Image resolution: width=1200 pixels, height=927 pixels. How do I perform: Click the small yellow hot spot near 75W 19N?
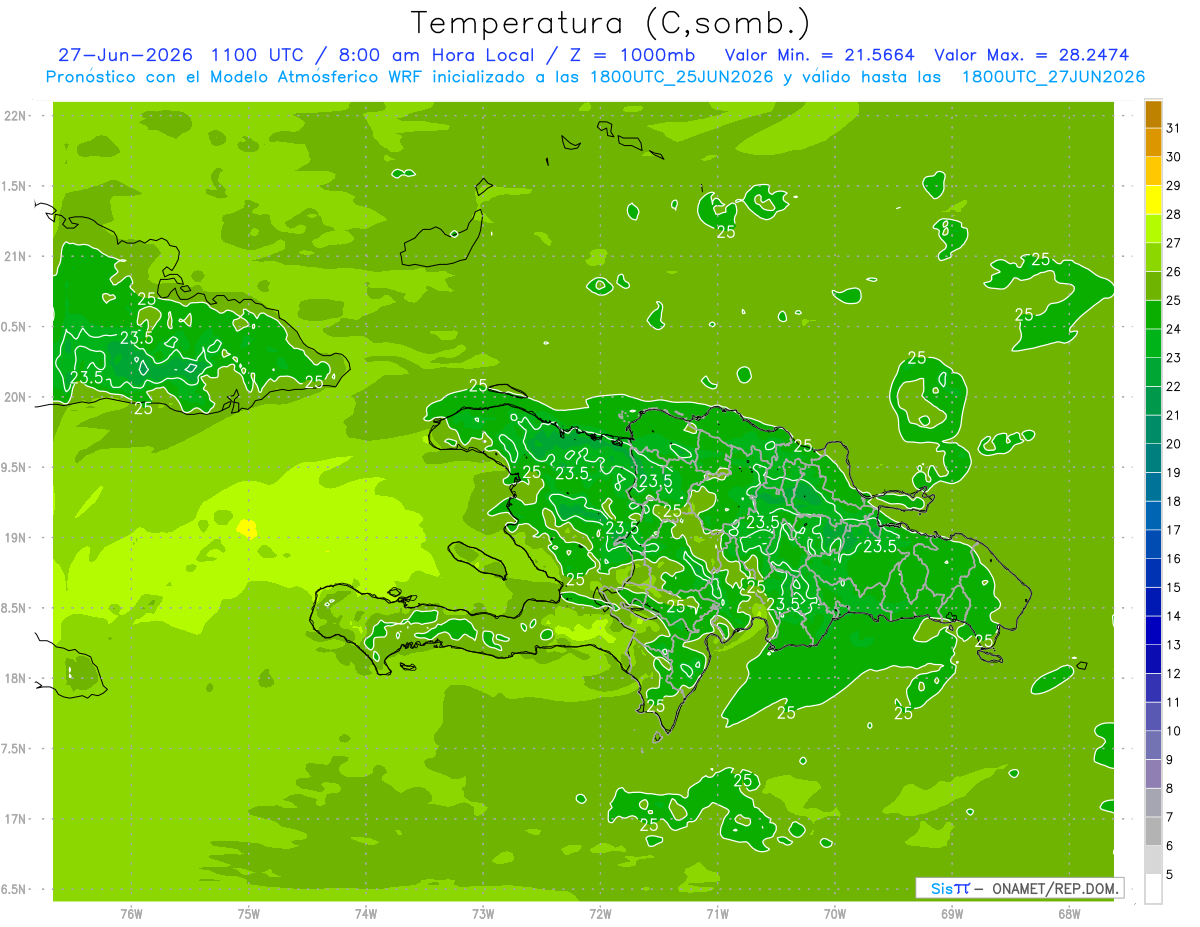pyautogui.click(x=247, y=528)
